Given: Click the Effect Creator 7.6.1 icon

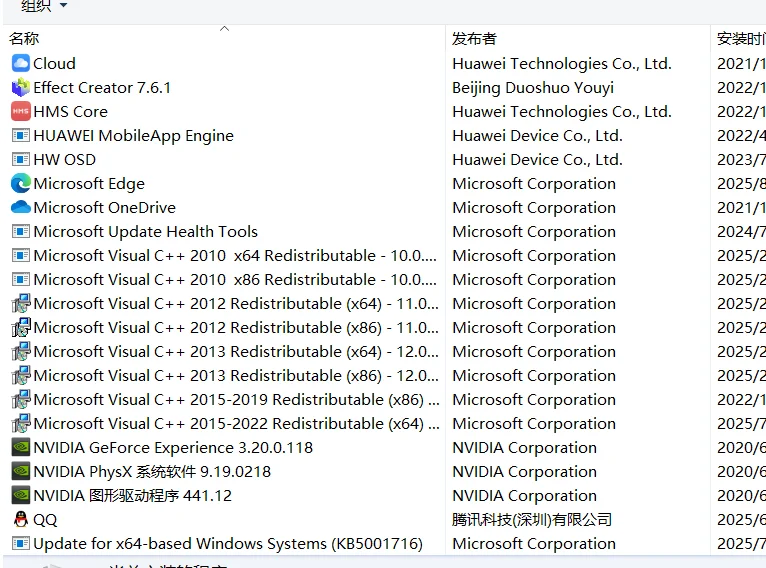Looking at the screenshot, I should tap(20, 87).
